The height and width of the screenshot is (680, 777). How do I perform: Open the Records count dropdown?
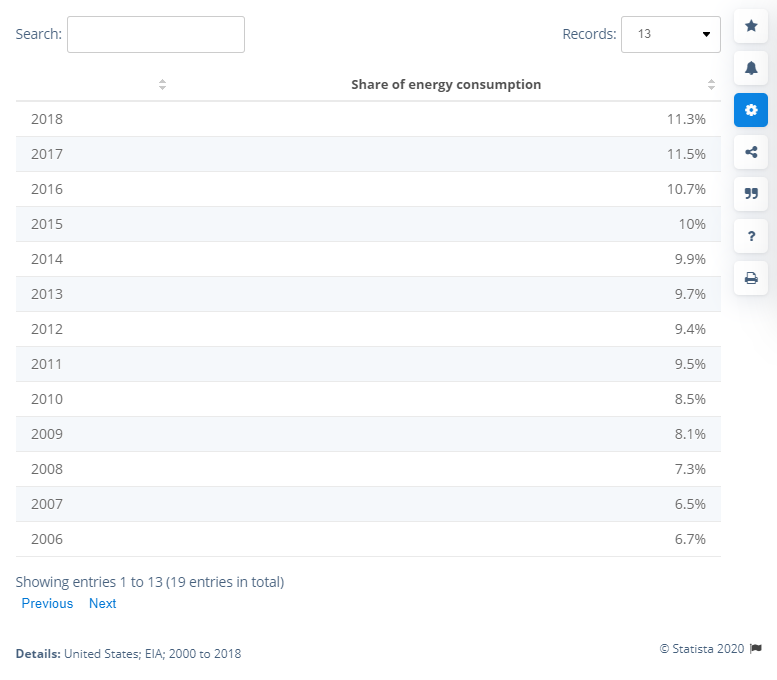click(x=670, y=34)
